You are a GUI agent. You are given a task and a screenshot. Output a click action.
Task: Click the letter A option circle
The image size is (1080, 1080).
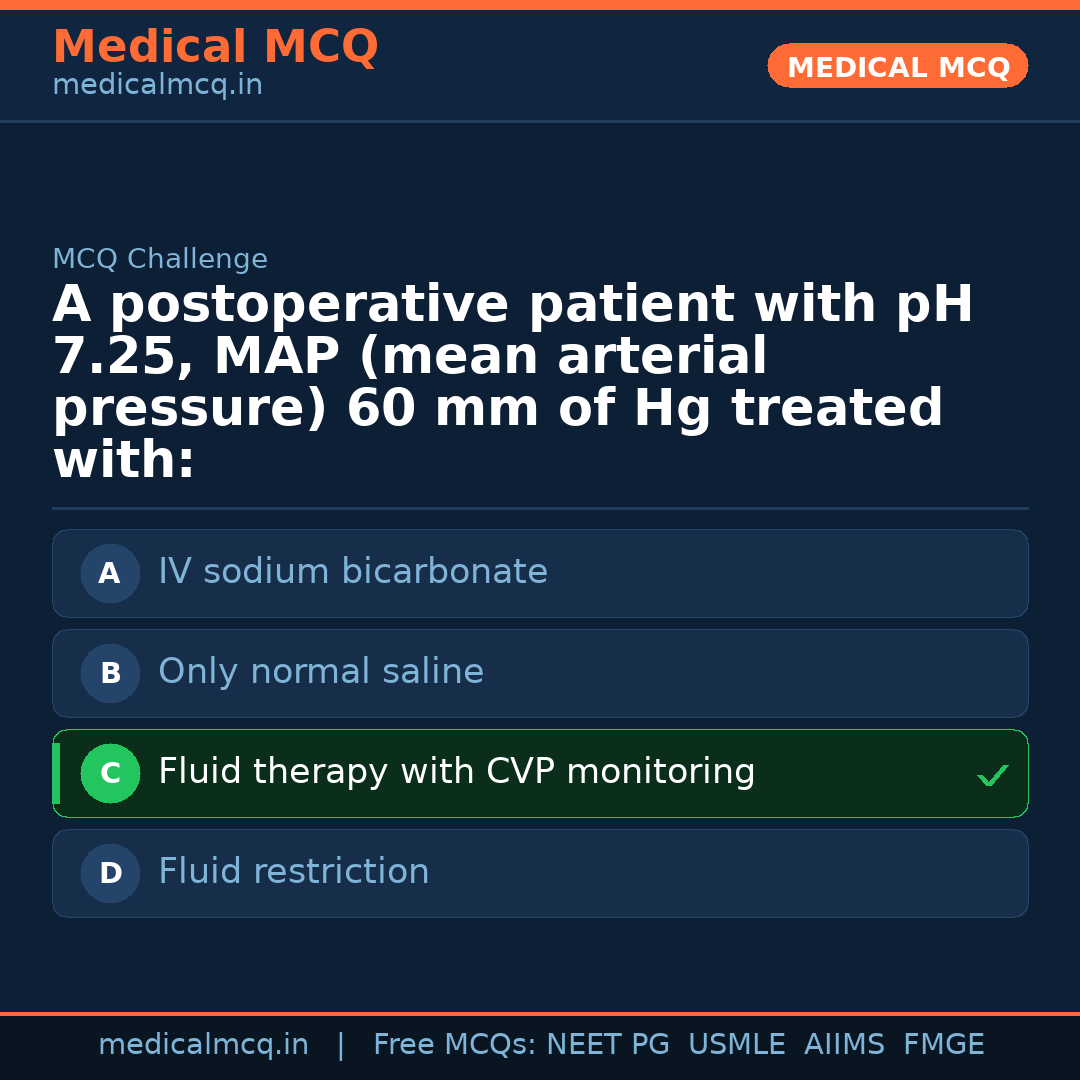pyautogui.click(x=110, y=573)
